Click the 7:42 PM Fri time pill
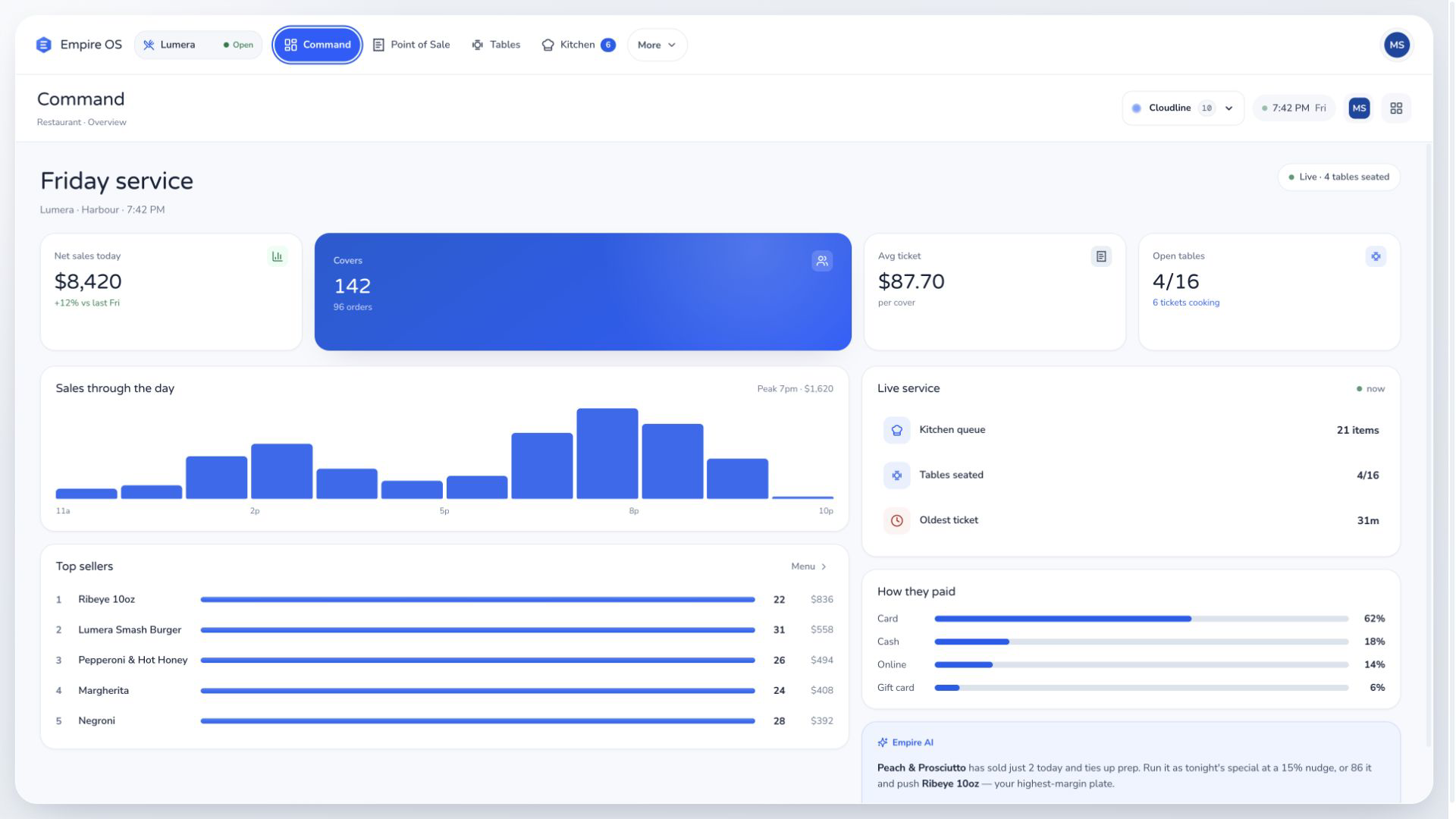The height and width of the screenshot is (819, 1456). [1294, 108]
